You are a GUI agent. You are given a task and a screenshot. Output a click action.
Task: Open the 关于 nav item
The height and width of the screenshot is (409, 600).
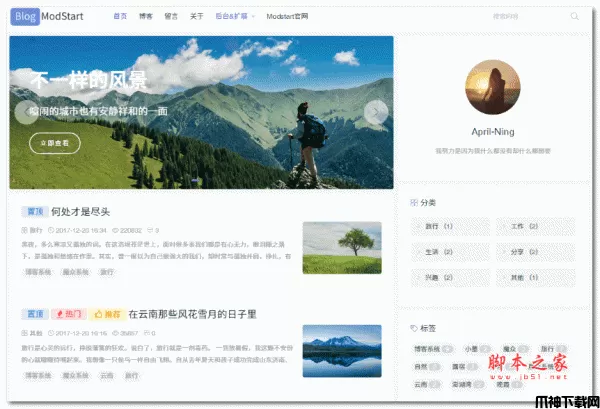point(197,16)
